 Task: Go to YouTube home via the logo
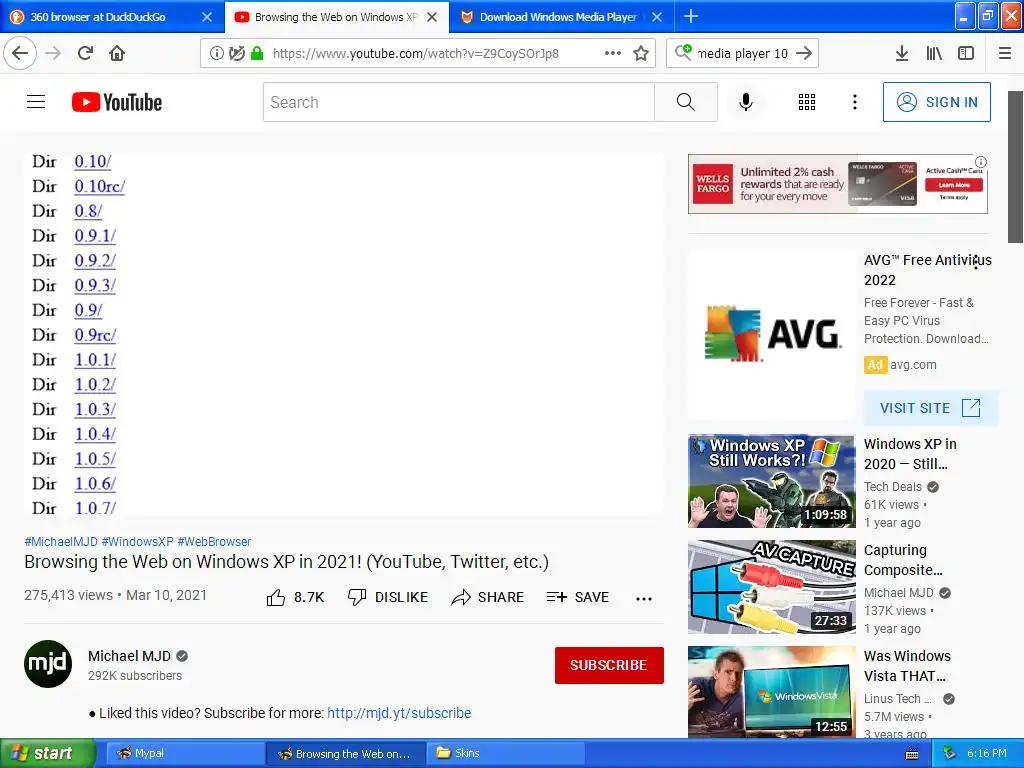coord(117,102)
